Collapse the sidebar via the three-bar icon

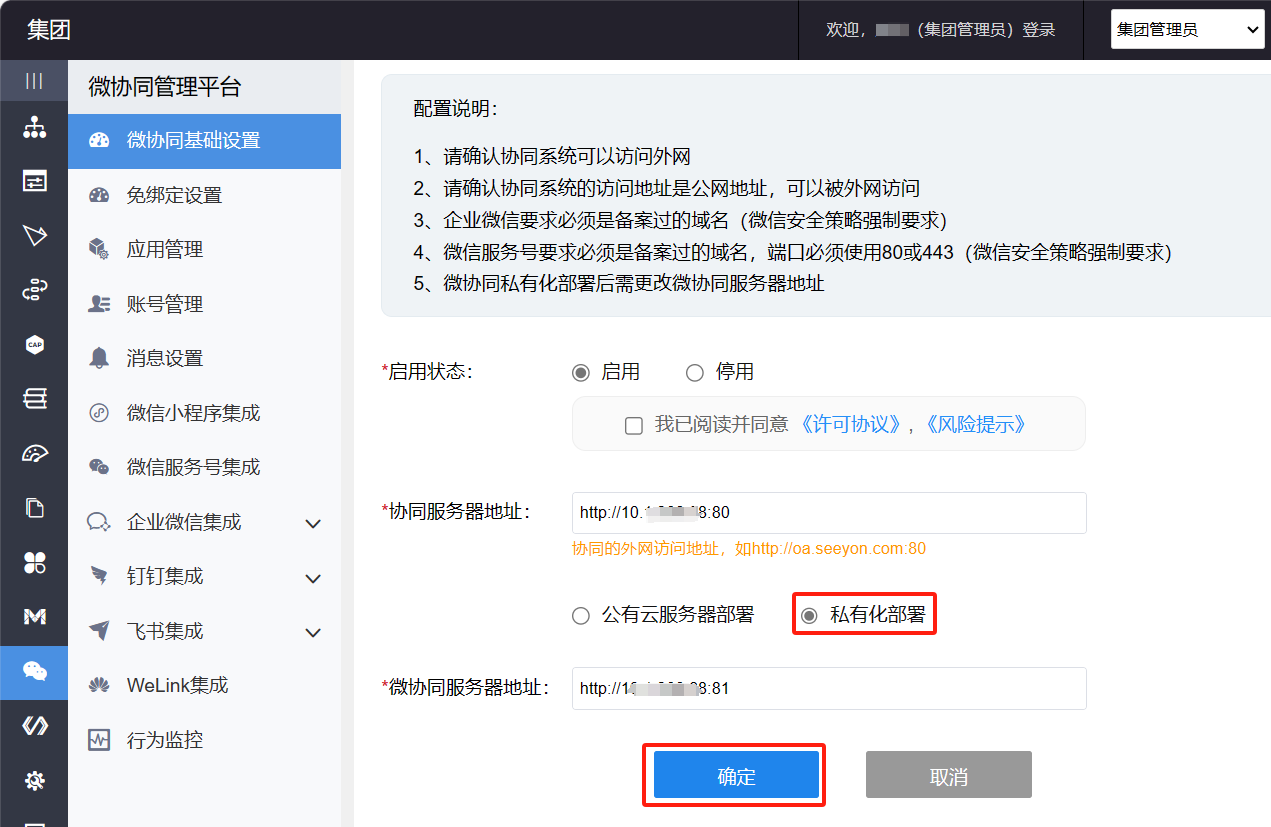(x=34, y=81)
